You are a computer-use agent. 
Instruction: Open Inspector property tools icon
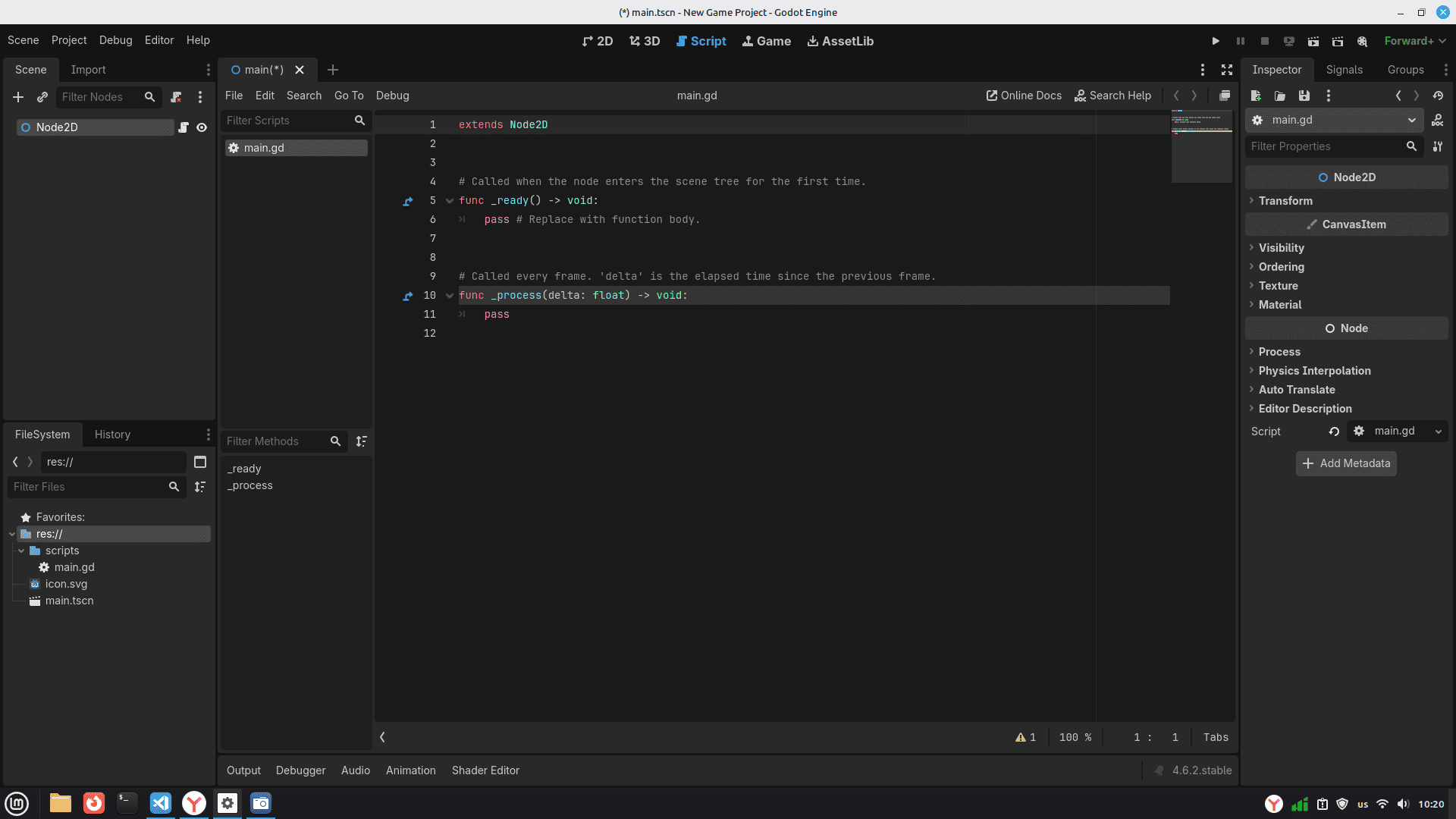[x=1438, y=146]
